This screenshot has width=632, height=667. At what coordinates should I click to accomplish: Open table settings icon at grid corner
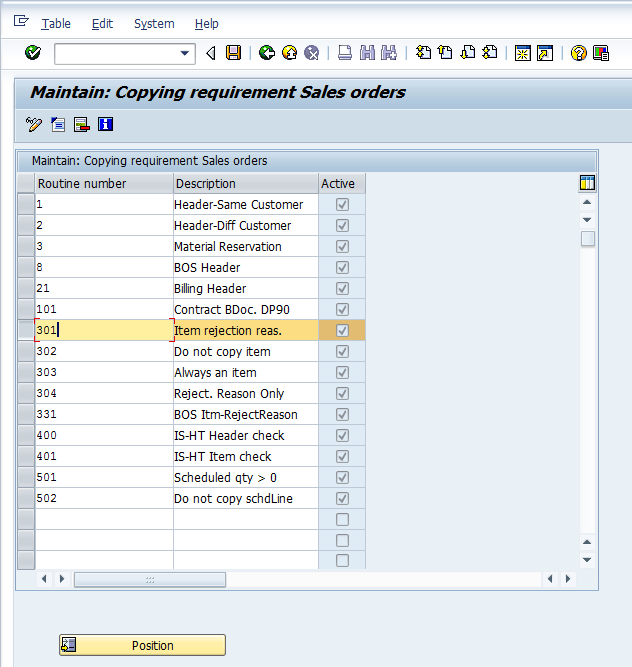(587, 182)
